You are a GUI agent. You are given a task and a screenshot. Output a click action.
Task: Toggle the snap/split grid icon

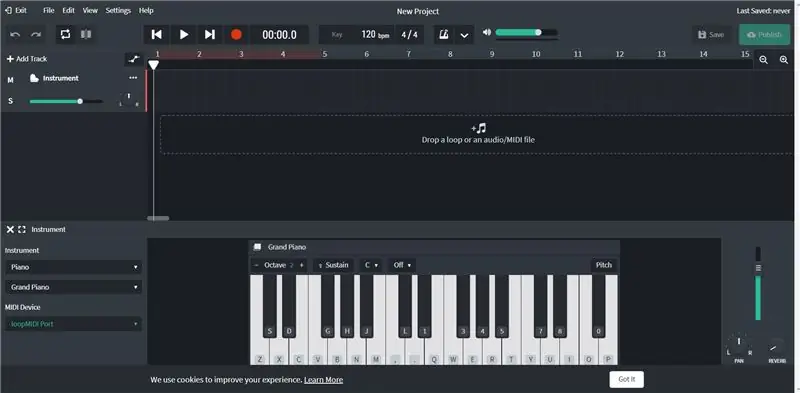coord(86,35)
